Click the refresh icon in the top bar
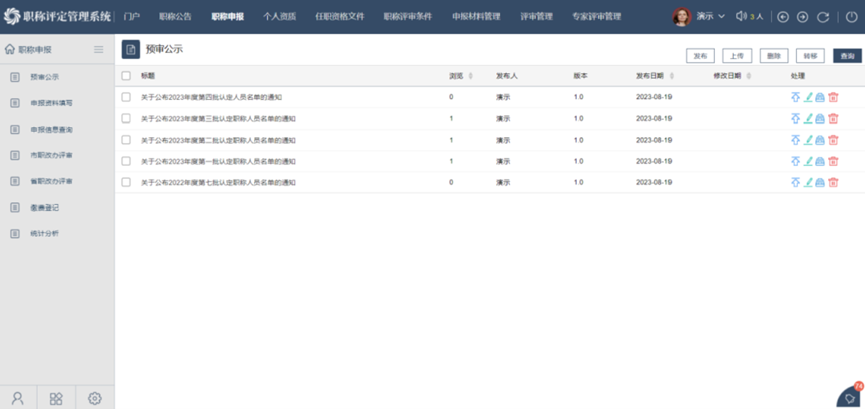Viewport: 865px width, 409px height. [x=822, y=17]
